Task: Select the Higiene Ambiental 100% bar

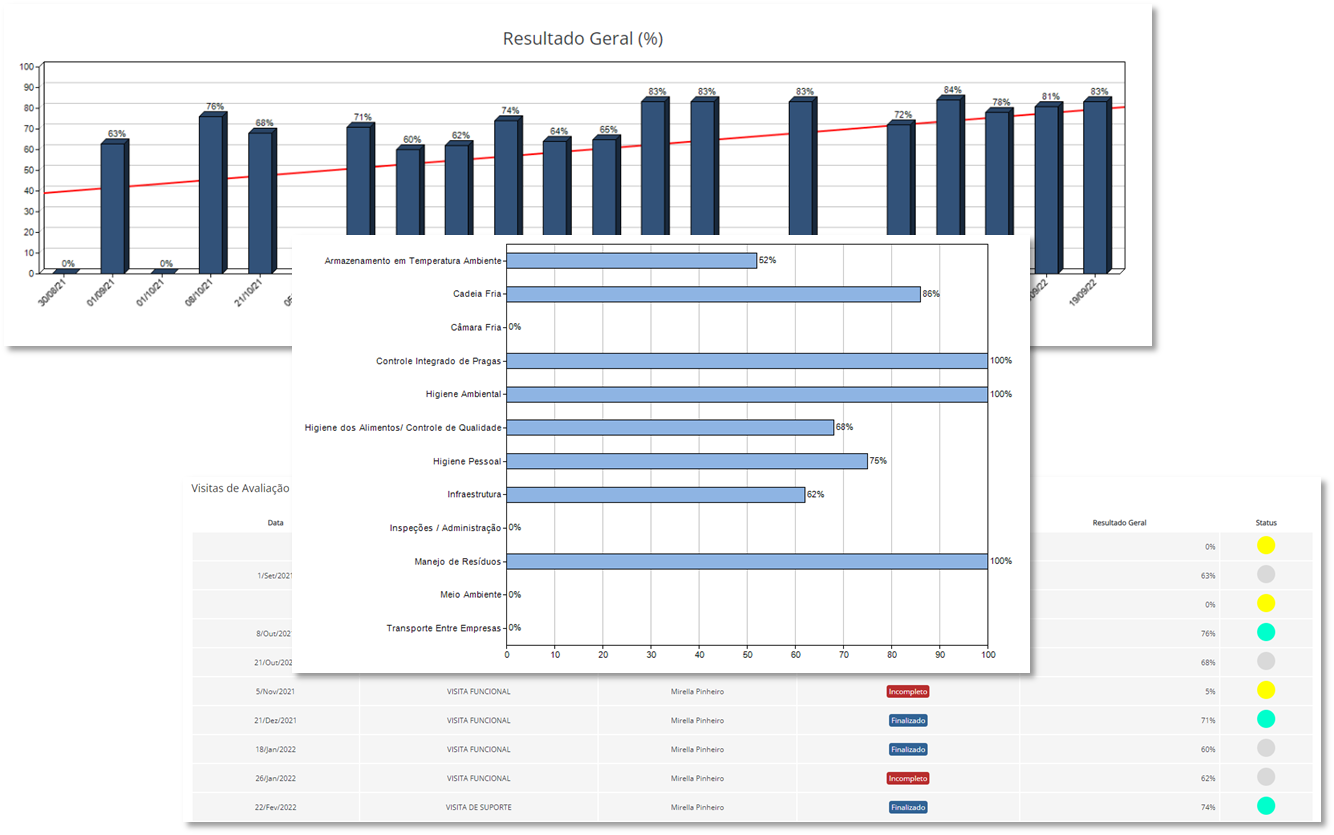Action: (747, 394)
